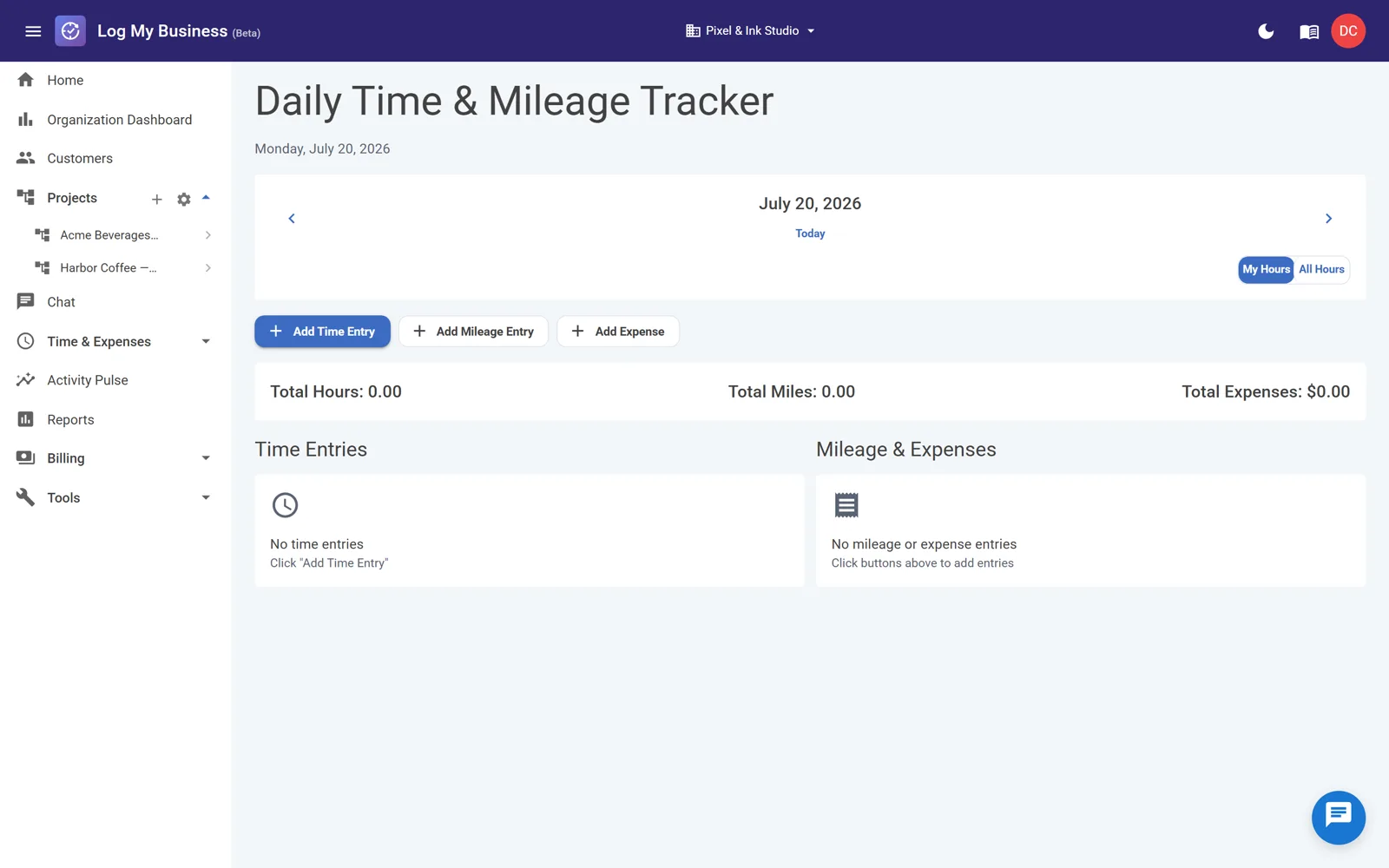1389x868 pixels.
Task: Click the No mileage or expense entries message
Action: [924, 544]
